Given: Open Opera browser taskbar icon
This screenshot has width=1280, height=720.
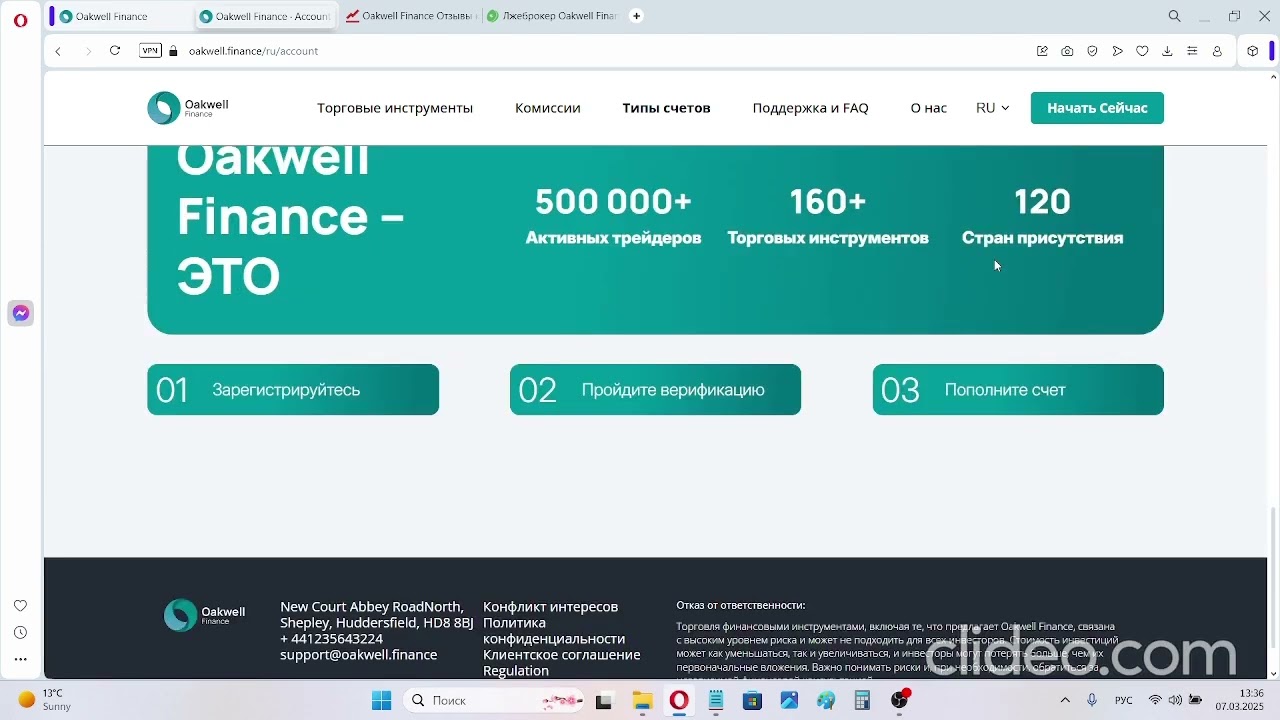Looking at the screenshot, I should tap(679, 700).
